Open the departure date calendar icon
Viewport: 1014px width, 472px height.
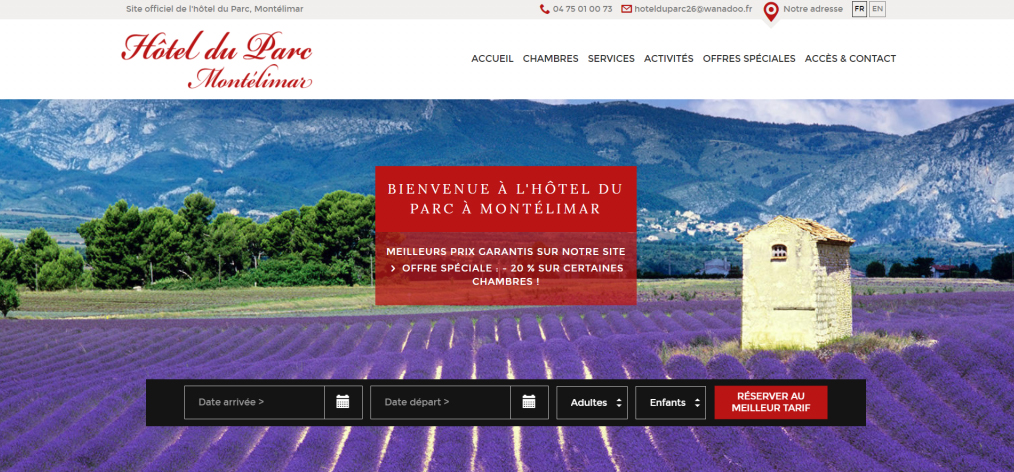click(529, 402)
